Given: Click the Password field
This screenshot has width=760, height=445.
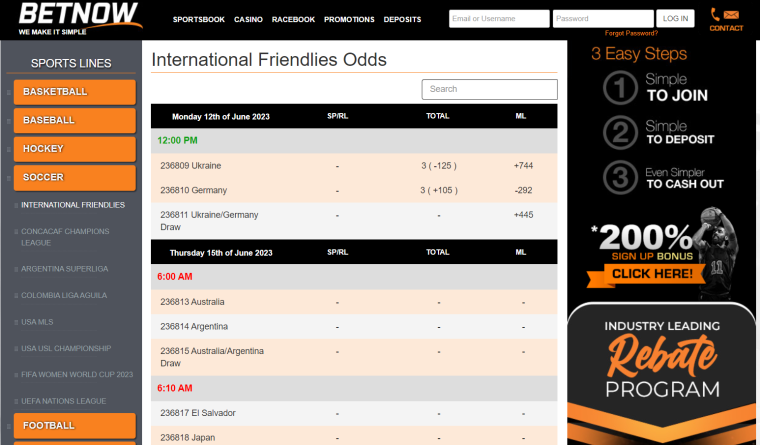Looking at the screenshot, I should pos(603,18).
